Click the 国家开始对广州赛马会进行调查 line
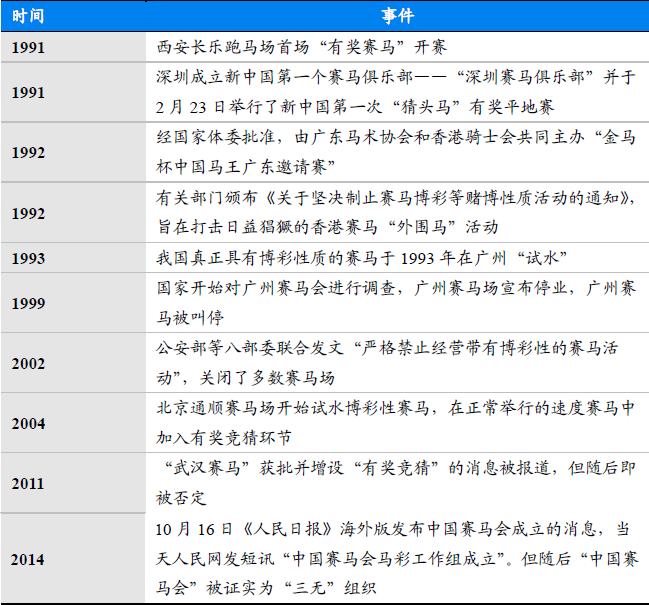Image resolution: width=649 pixels, height=605 pixels. click(x=396, y=288)
